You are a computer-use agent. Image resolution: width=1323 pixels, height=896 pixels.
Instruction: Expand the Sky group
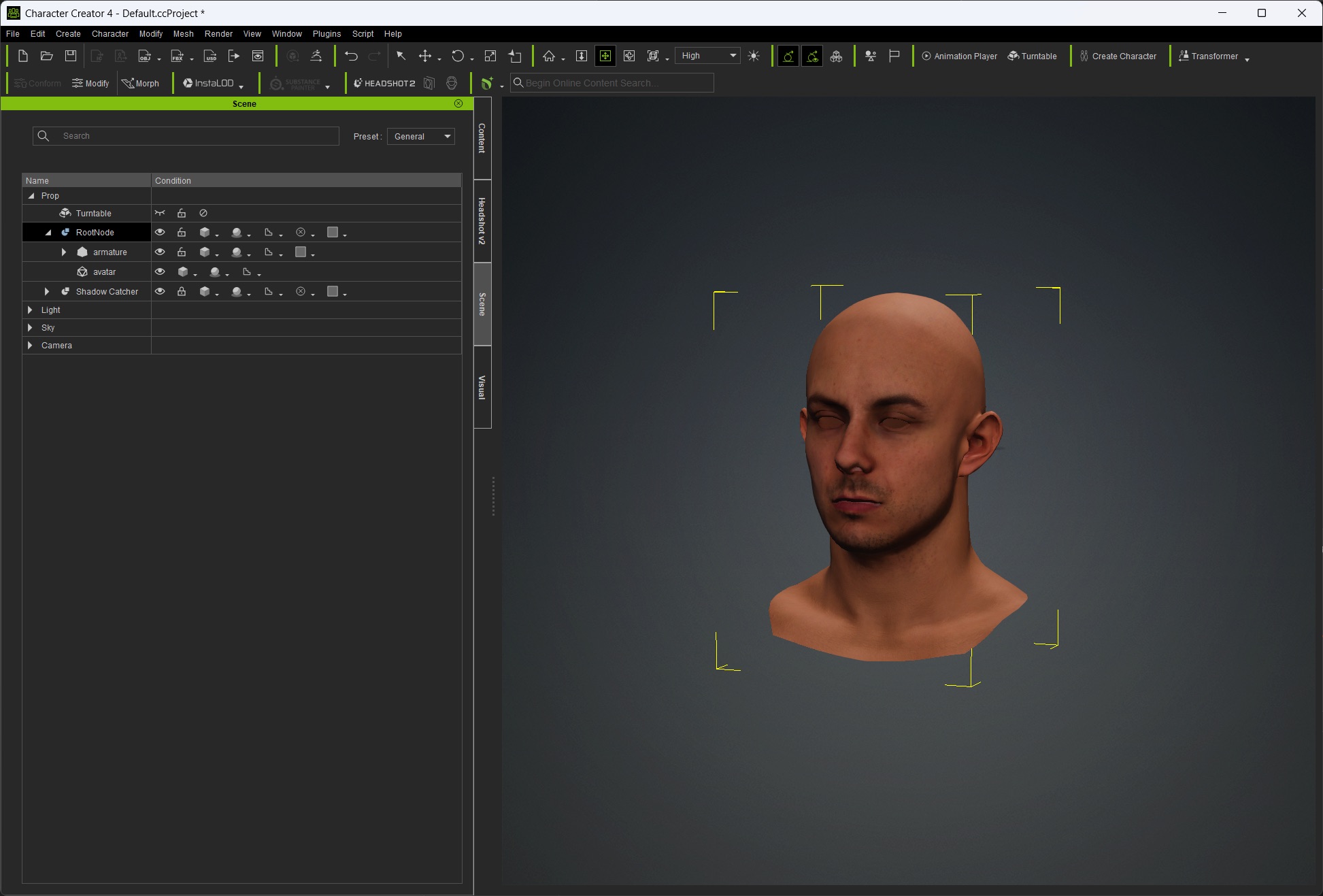pos(30,327)
